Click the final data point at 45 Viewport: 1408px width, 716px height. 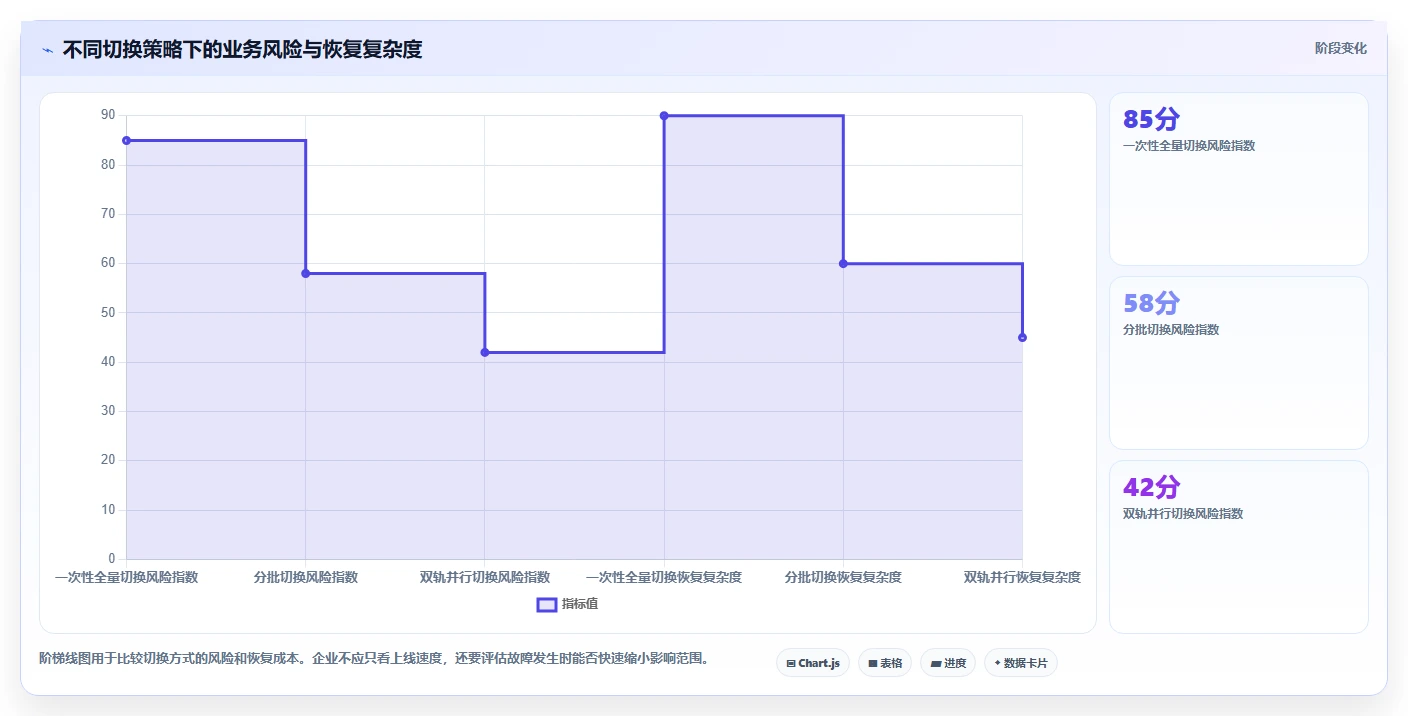[x=1022, y=337]
